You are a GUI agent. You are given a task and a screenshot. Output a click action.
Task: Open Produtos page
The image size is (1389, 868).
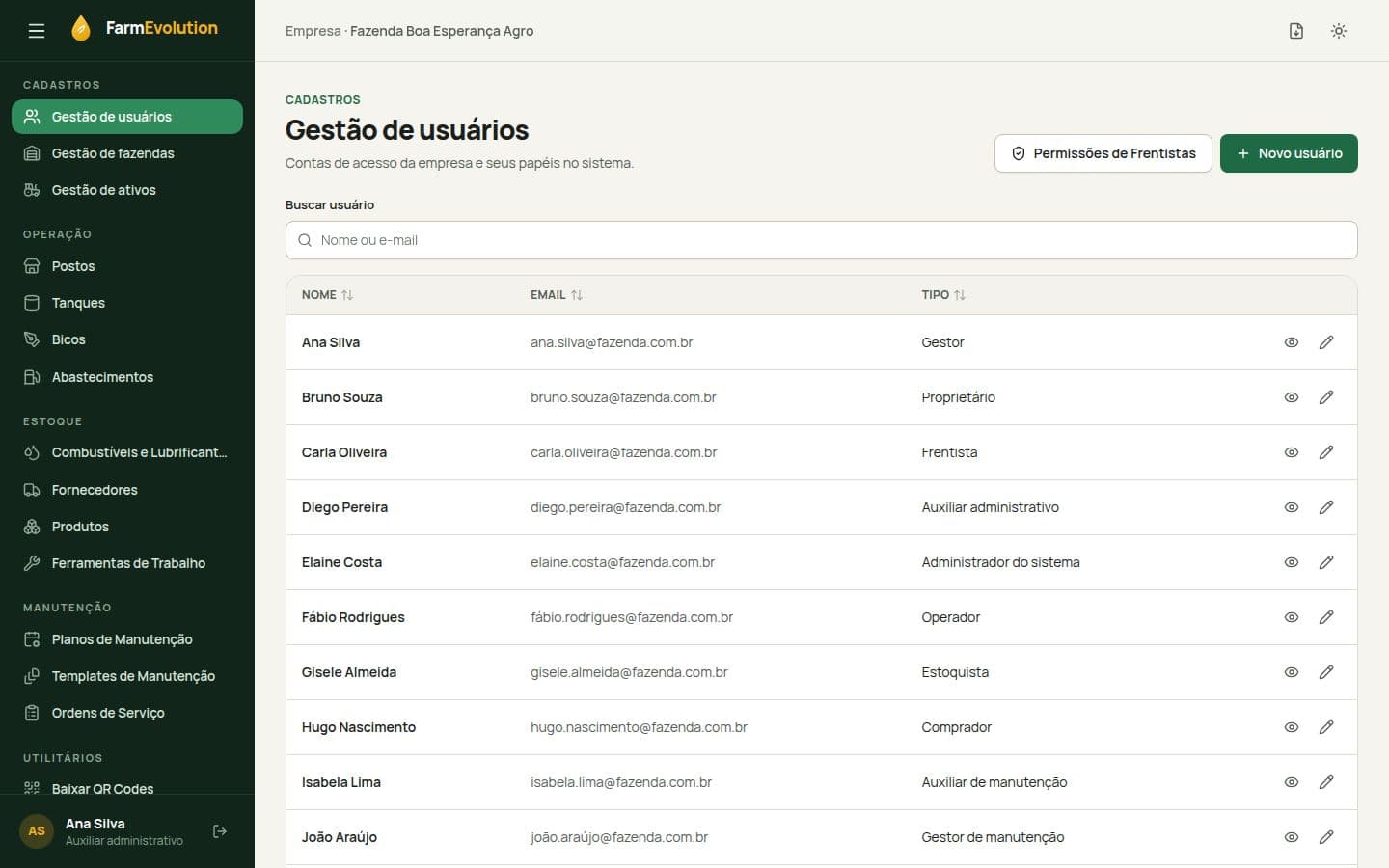127,527
